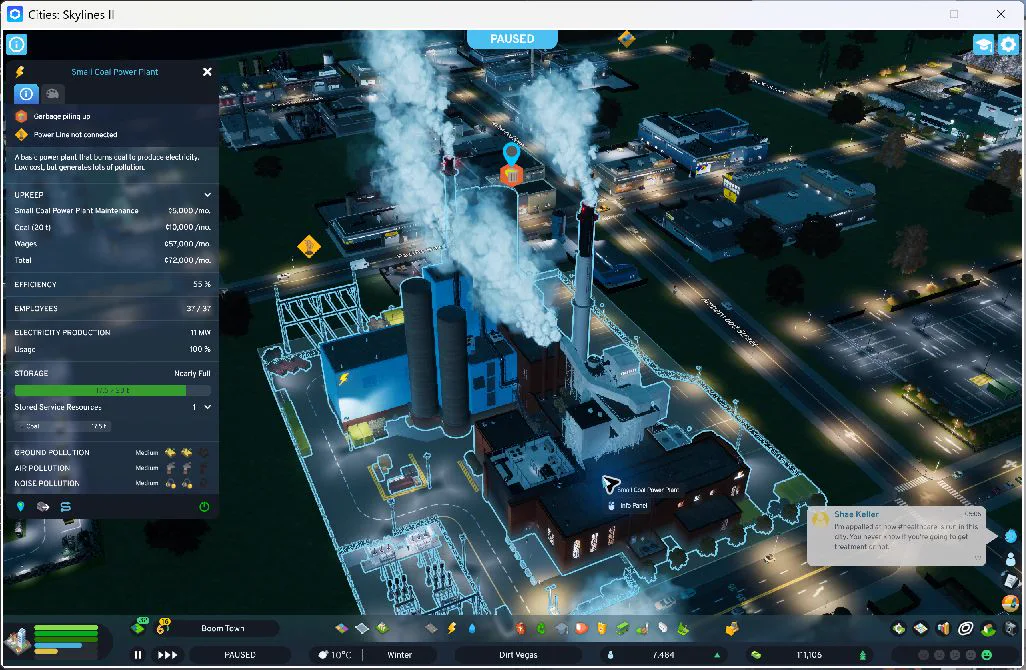Viewport: 1026px width, 670px height.
Task: Open the tutorials graduation cap icon
Action: 983,44
